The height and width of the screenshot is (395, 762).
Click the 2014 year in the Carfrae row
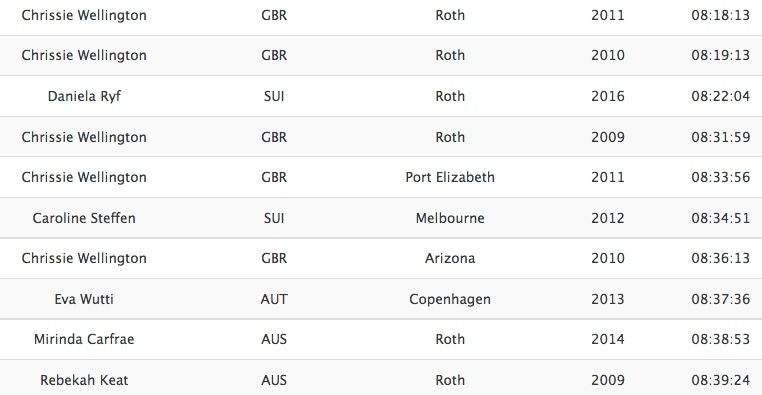608,339
